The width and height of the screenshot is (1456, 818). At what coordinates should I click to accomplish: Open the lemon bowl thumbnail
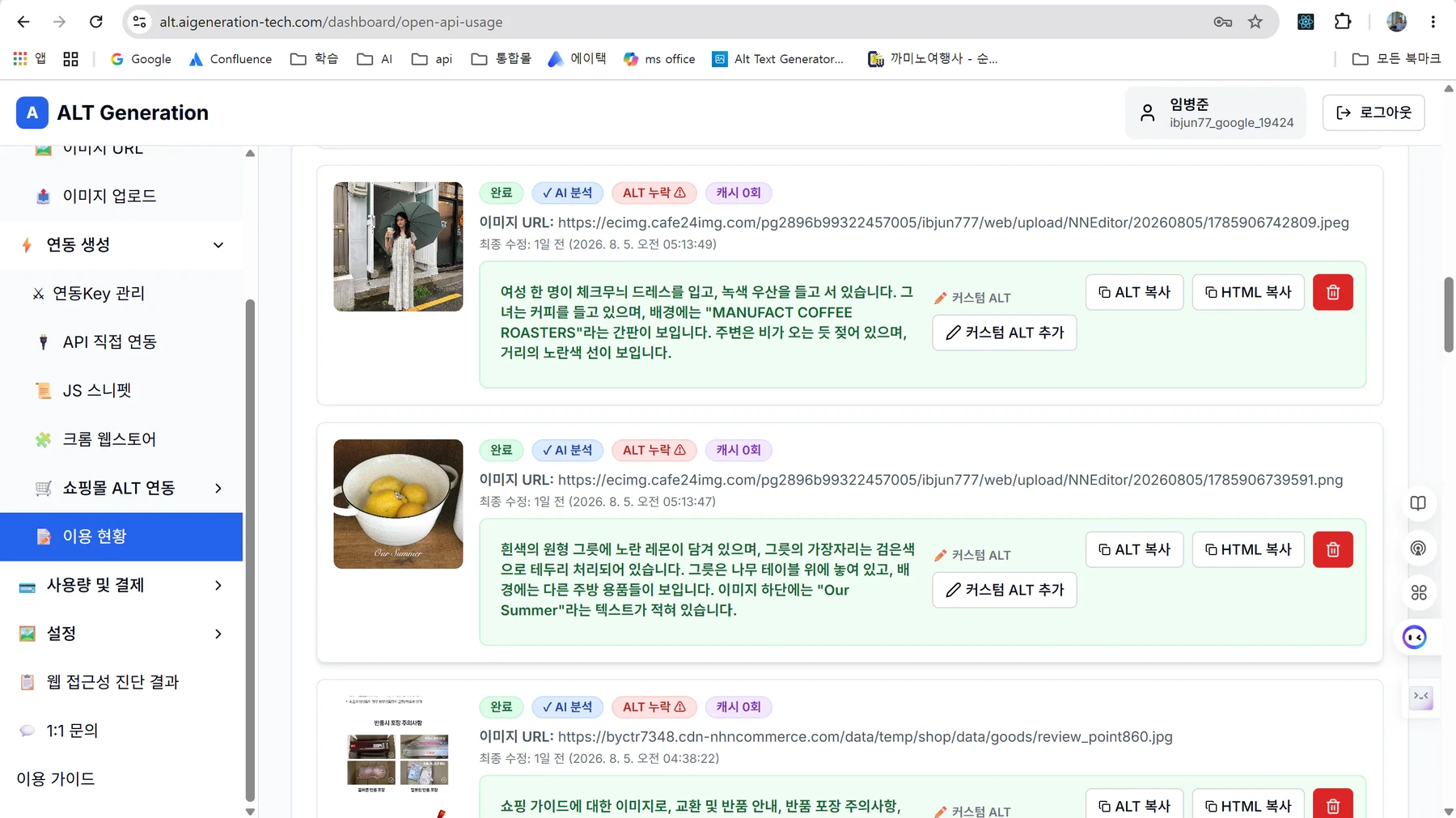398,503
